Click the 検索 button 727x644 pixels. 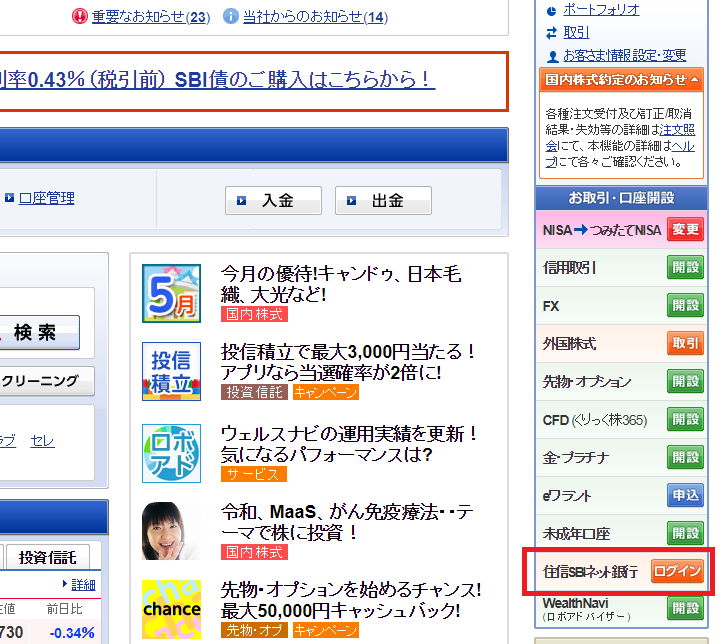(39, 332)
